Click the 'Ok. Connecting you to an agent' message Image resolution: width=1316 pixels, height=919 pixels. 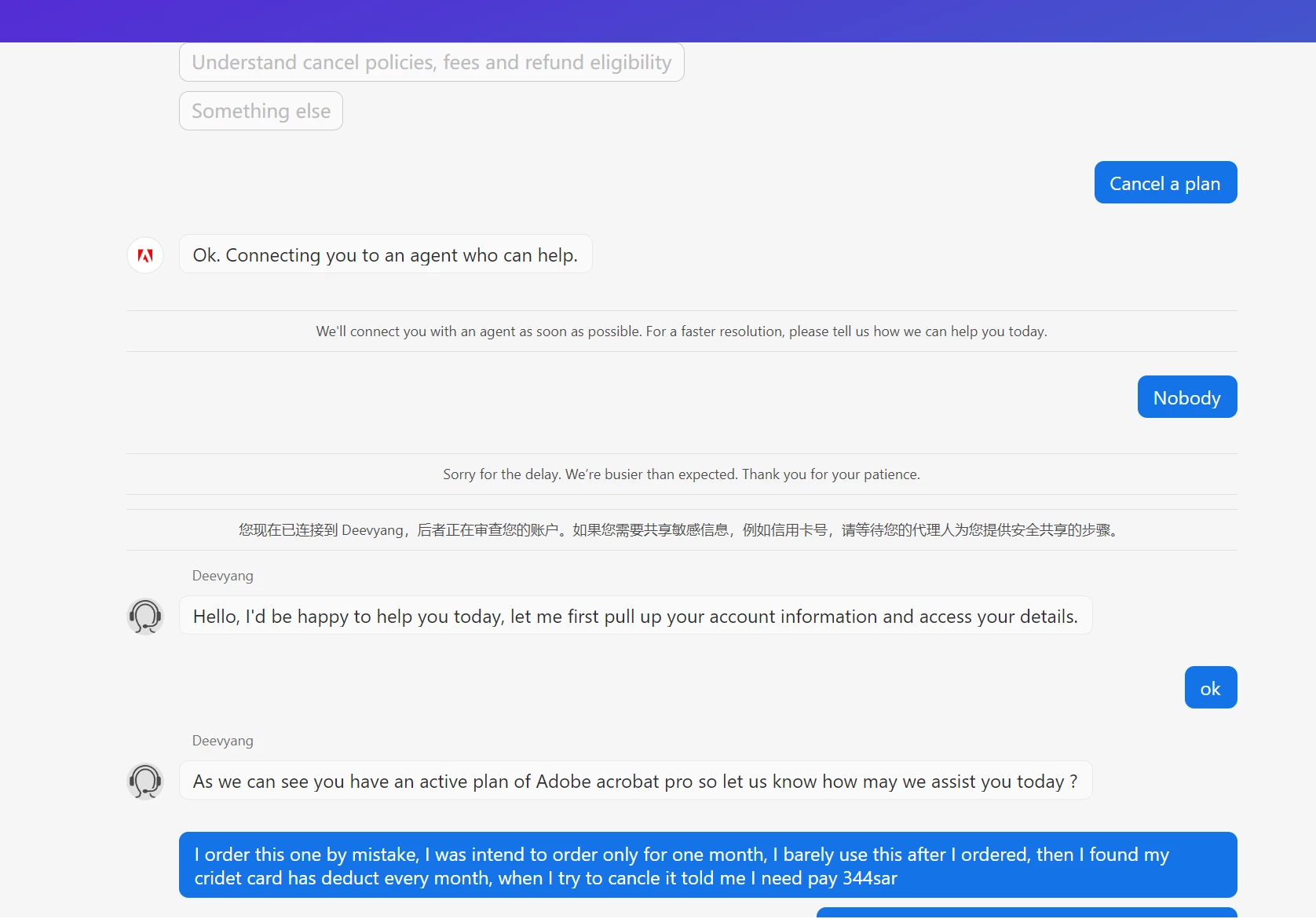386,254
